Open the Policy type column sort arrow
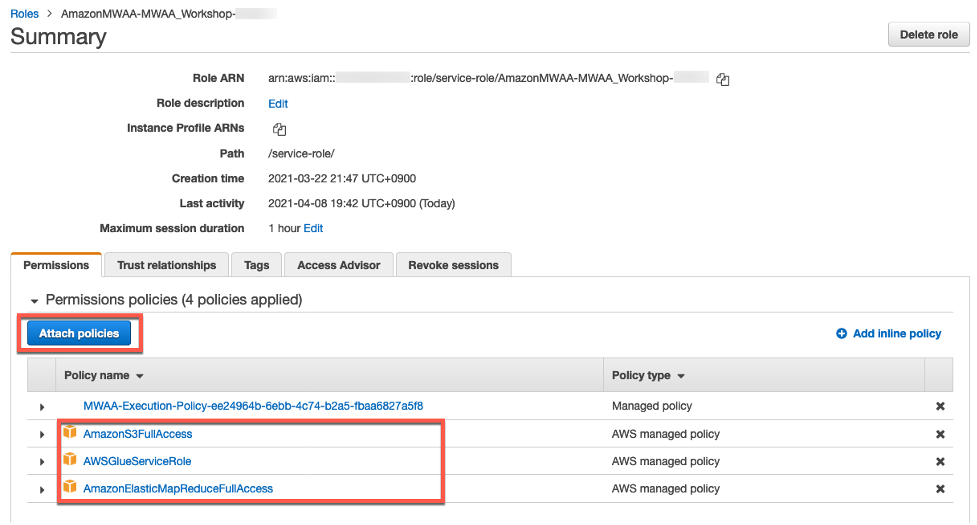This screenshot has width=977, height=525. 681,376
